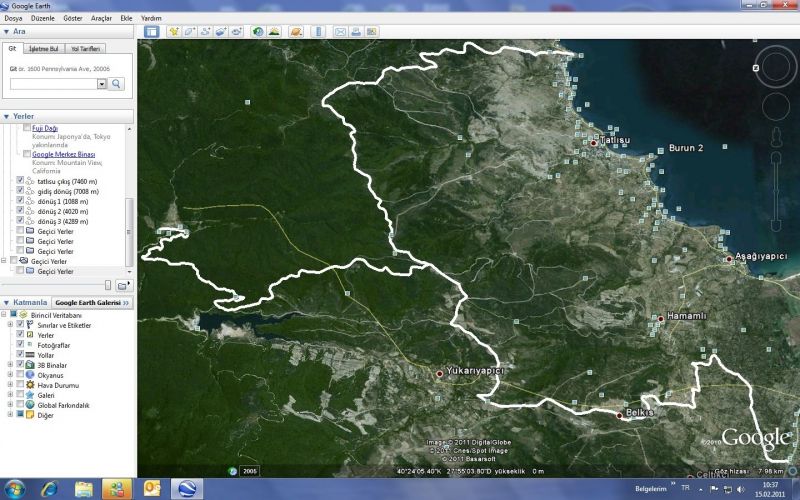Toggle the sidebar panel button
Viewport: 800px width, 500px height.
[x=151, y=31]
